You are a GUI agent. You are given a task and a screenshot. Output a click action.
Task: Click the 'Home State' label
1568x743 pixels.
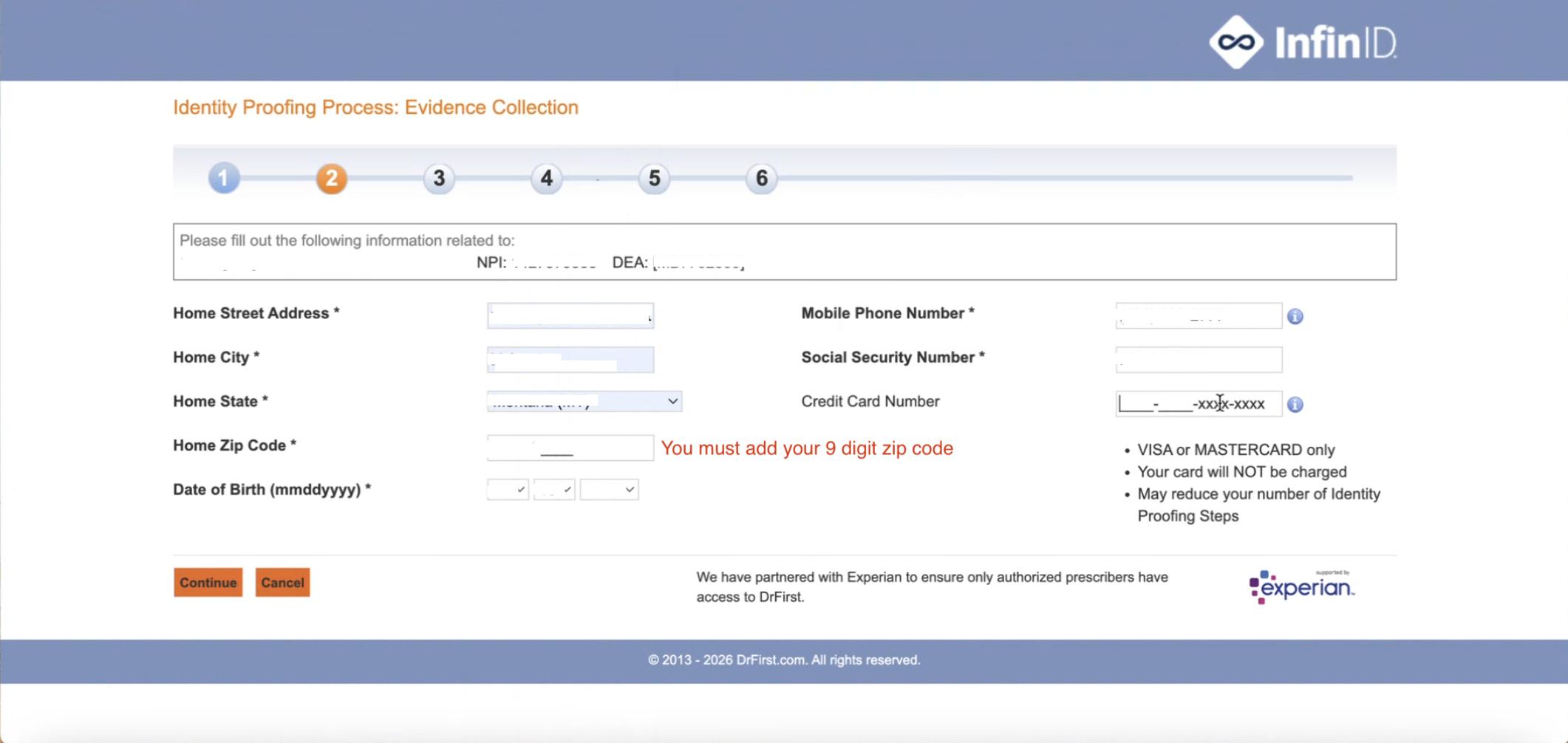(x=221, y=402)
